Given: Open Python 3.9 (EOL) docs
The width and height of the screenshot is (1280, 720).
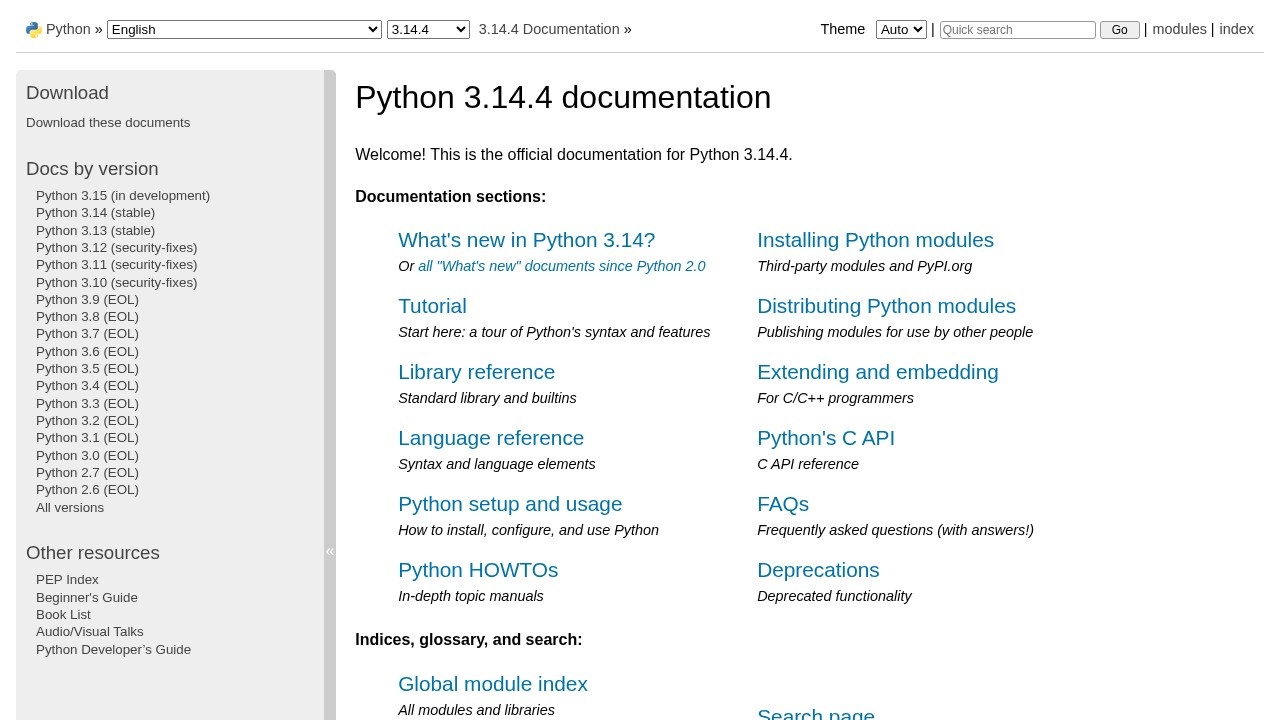Looking at the screenshot, I should [x=87, y=300].
